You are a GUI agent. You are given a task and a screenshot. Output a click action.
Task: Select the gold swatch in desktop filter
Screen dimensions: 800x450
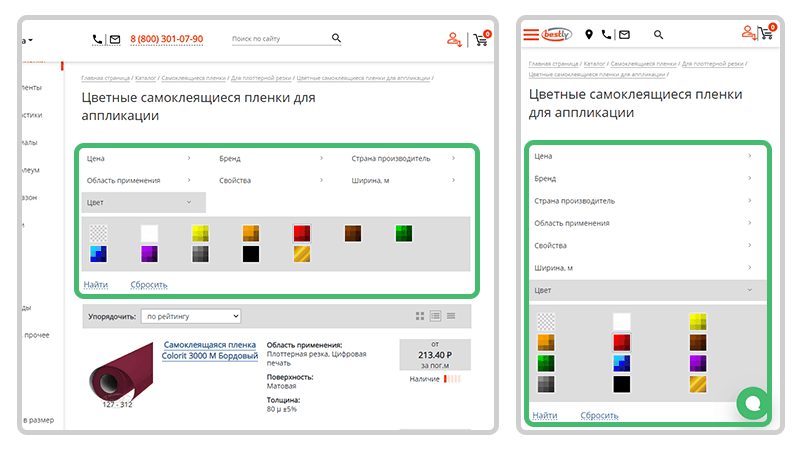tap(302, 254)
